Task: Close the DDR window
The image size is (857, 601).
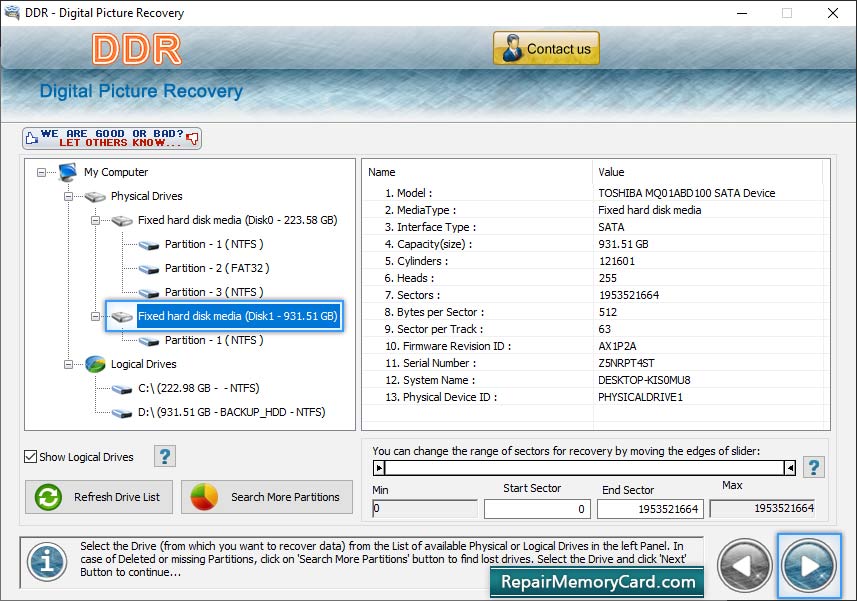Action: point(832,13)
